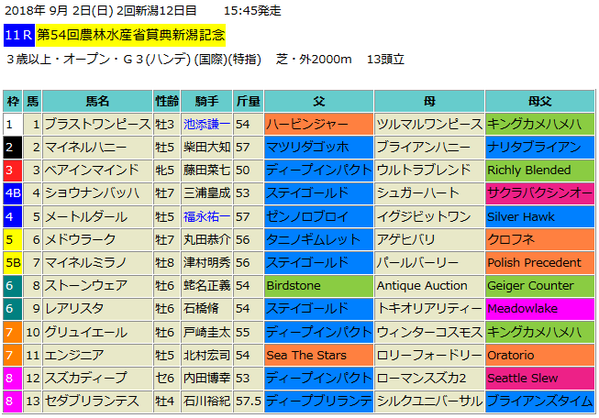Screen dimensions: 599x418
Task: Click sire cell タニノギムレット
Action: 319,240
